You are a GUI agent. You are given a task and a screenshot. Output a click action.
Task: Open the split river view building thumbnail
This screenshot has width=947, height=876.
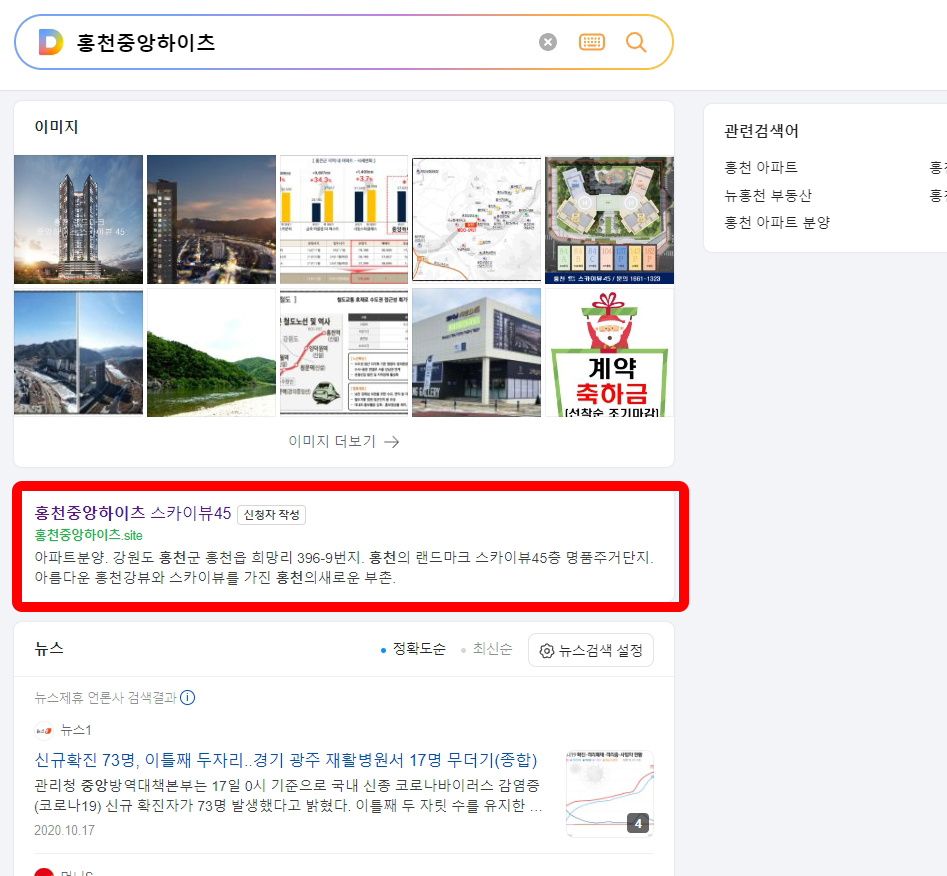coord(79,352)
